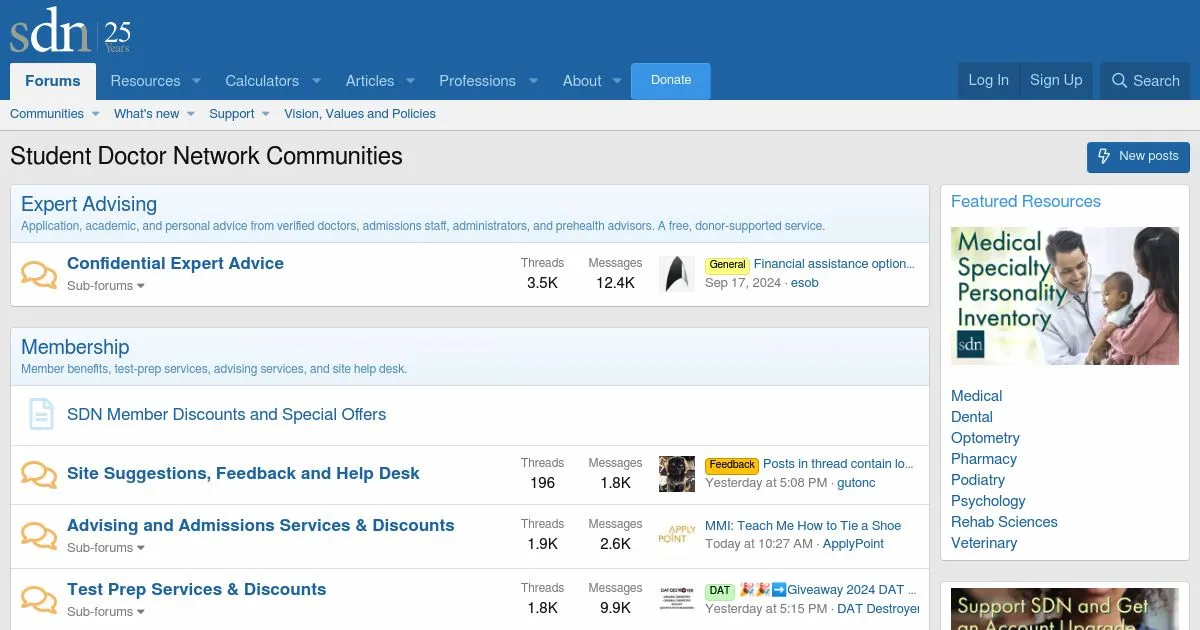
Task: Click the Advising and Admissions forum bubble icon
Action: (x=39, y=535)
